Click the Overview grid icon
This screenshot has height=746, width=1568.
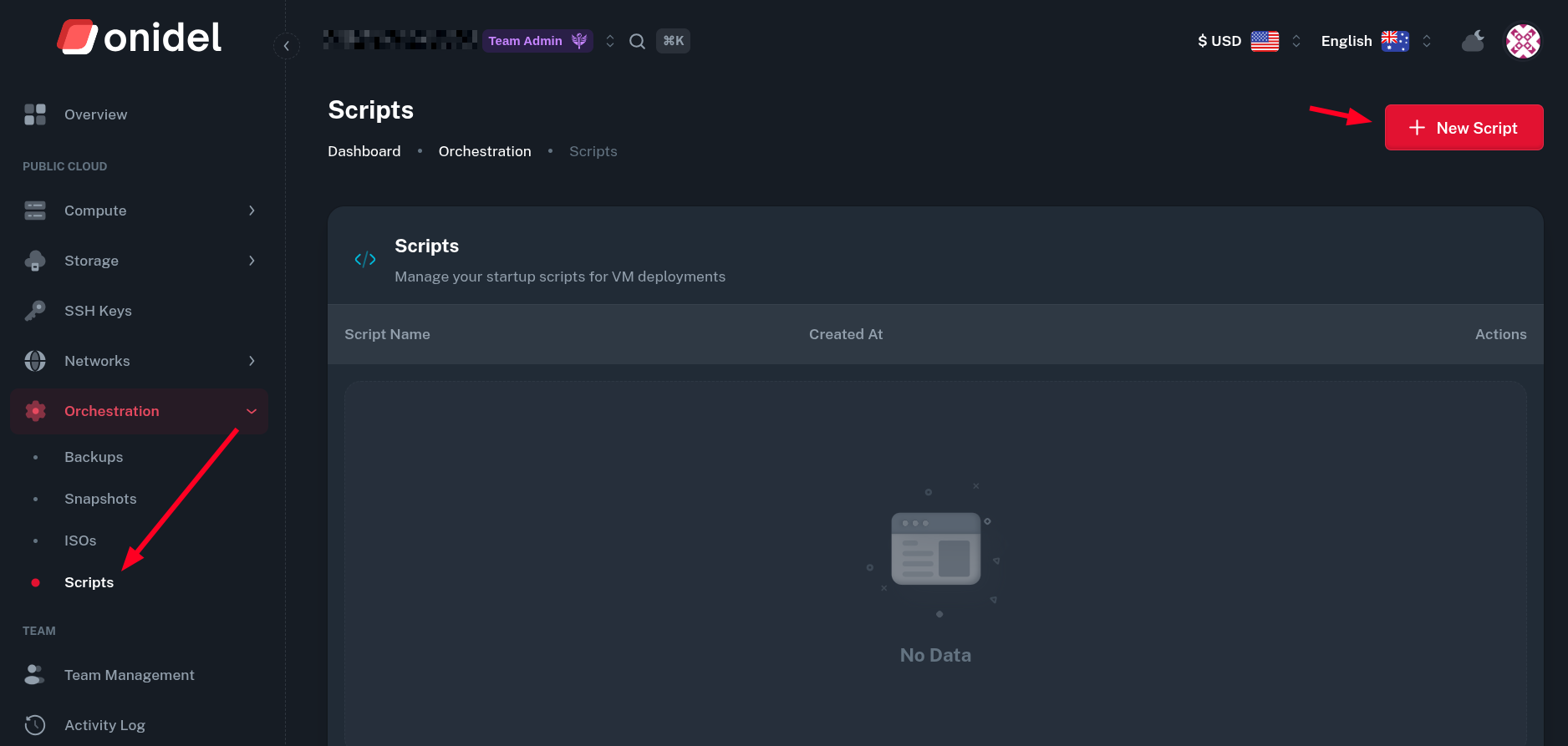(x=35, y=114)
